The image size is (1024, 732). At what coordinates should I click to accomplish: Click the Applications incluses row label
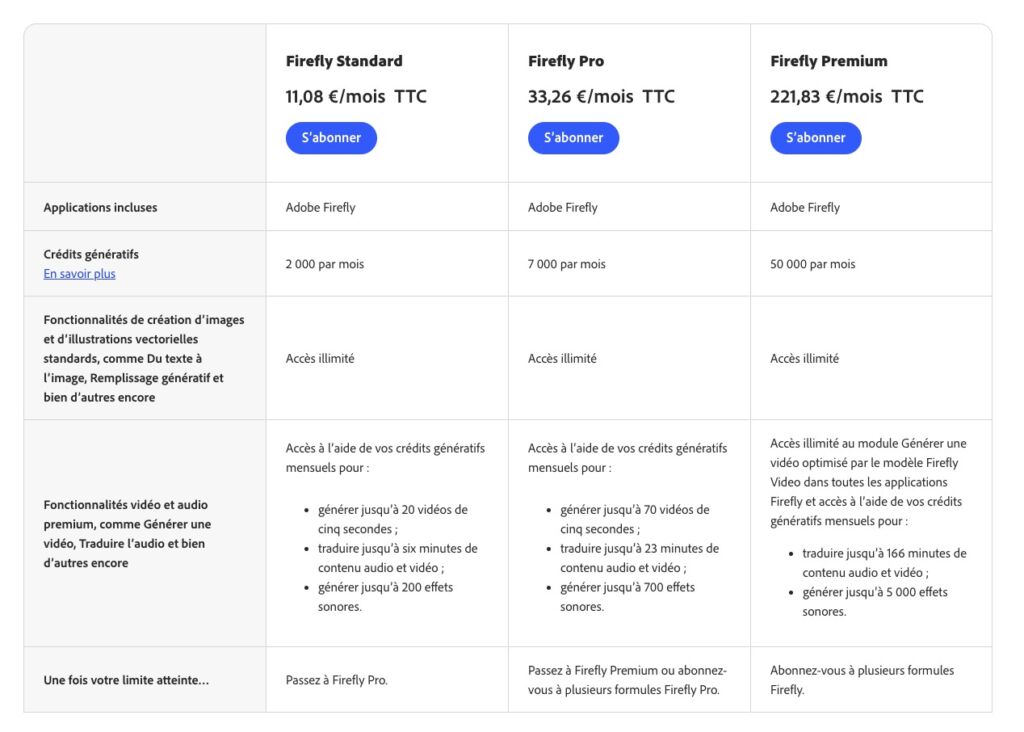point(100,208)
